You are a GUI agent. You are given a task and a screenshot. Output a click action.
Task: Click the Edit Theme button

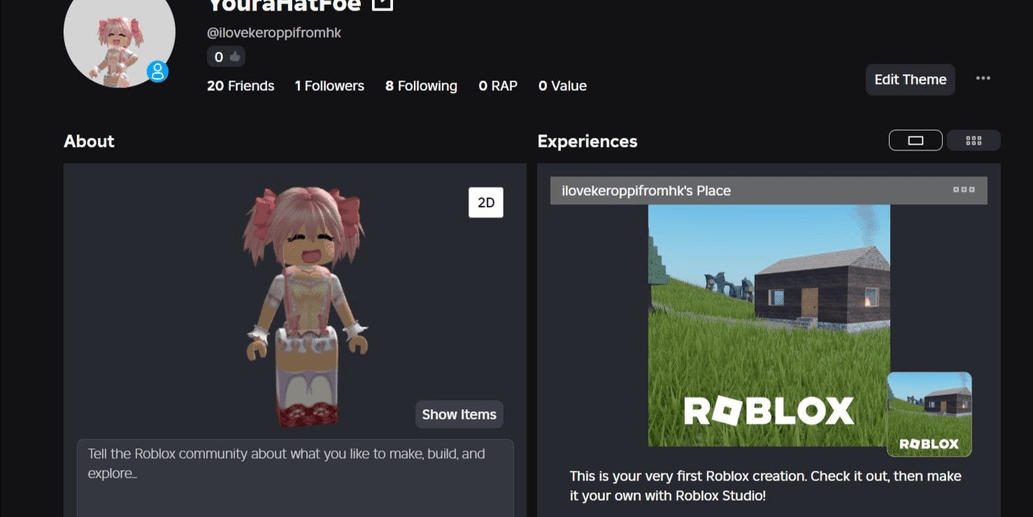point(910,80)
